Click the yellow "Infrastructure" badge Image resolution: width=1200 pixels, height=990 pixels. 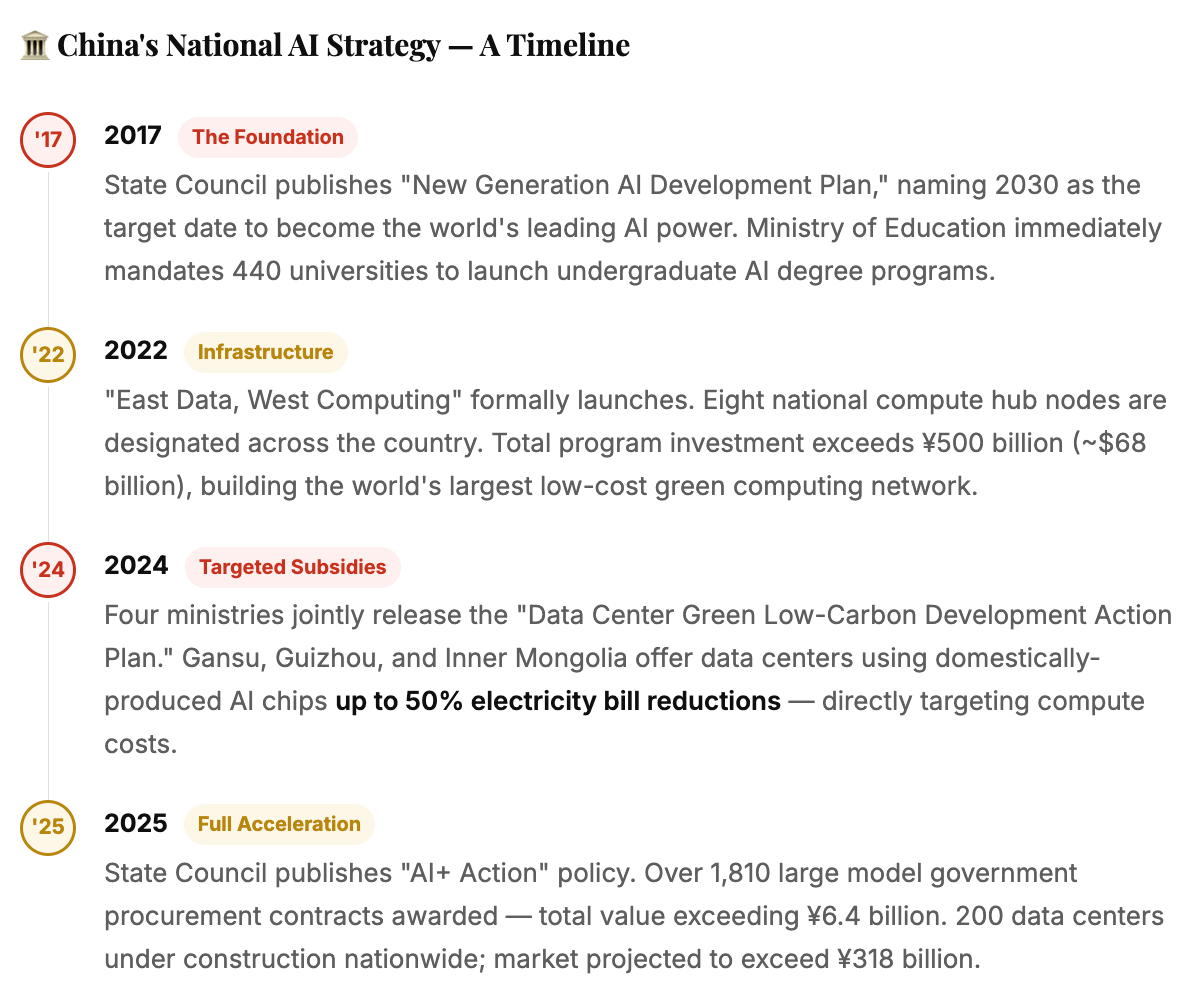pos(265,352)
